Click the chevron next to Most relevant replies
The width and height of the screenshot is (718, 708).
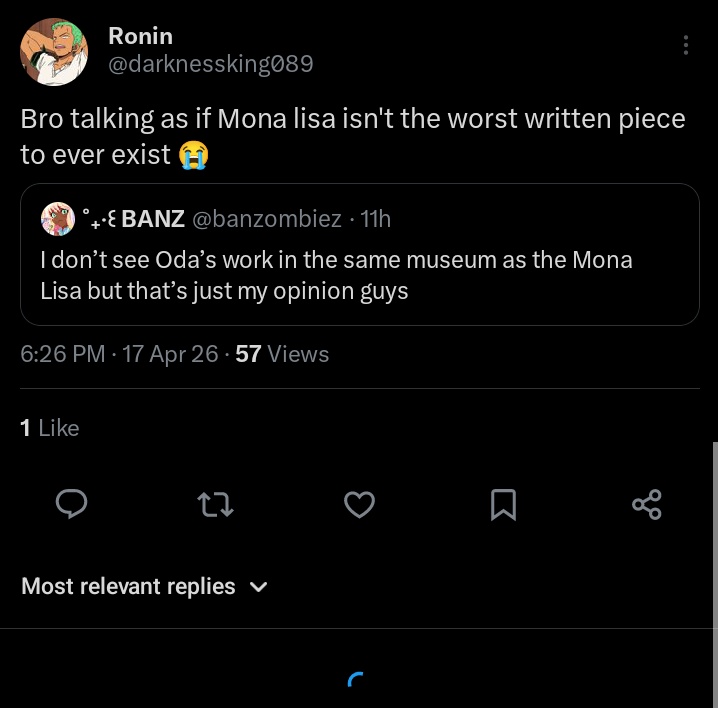point(258,587)
